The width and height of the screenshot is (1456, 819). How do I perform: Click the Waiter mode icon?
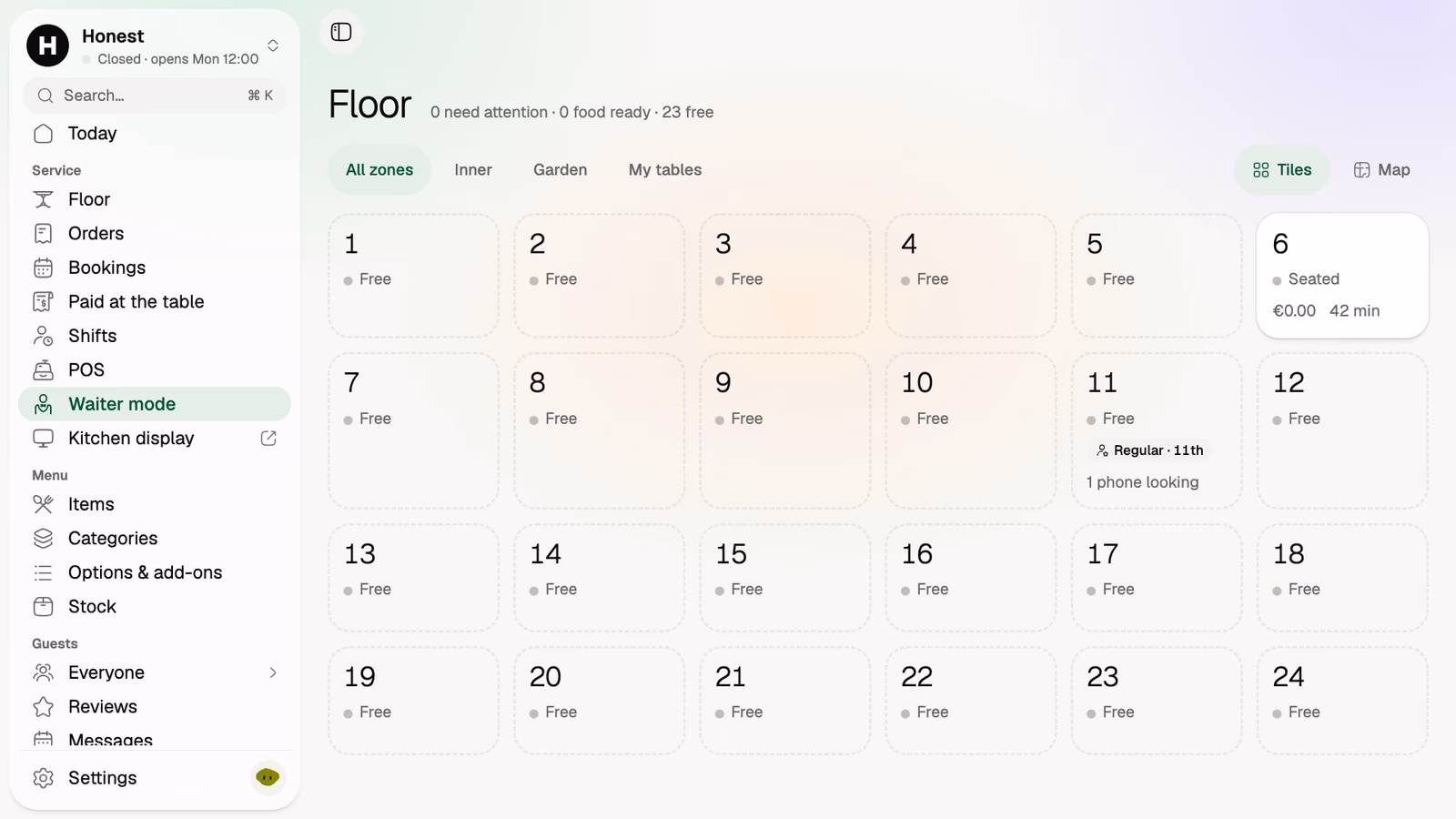click(43, 404)
